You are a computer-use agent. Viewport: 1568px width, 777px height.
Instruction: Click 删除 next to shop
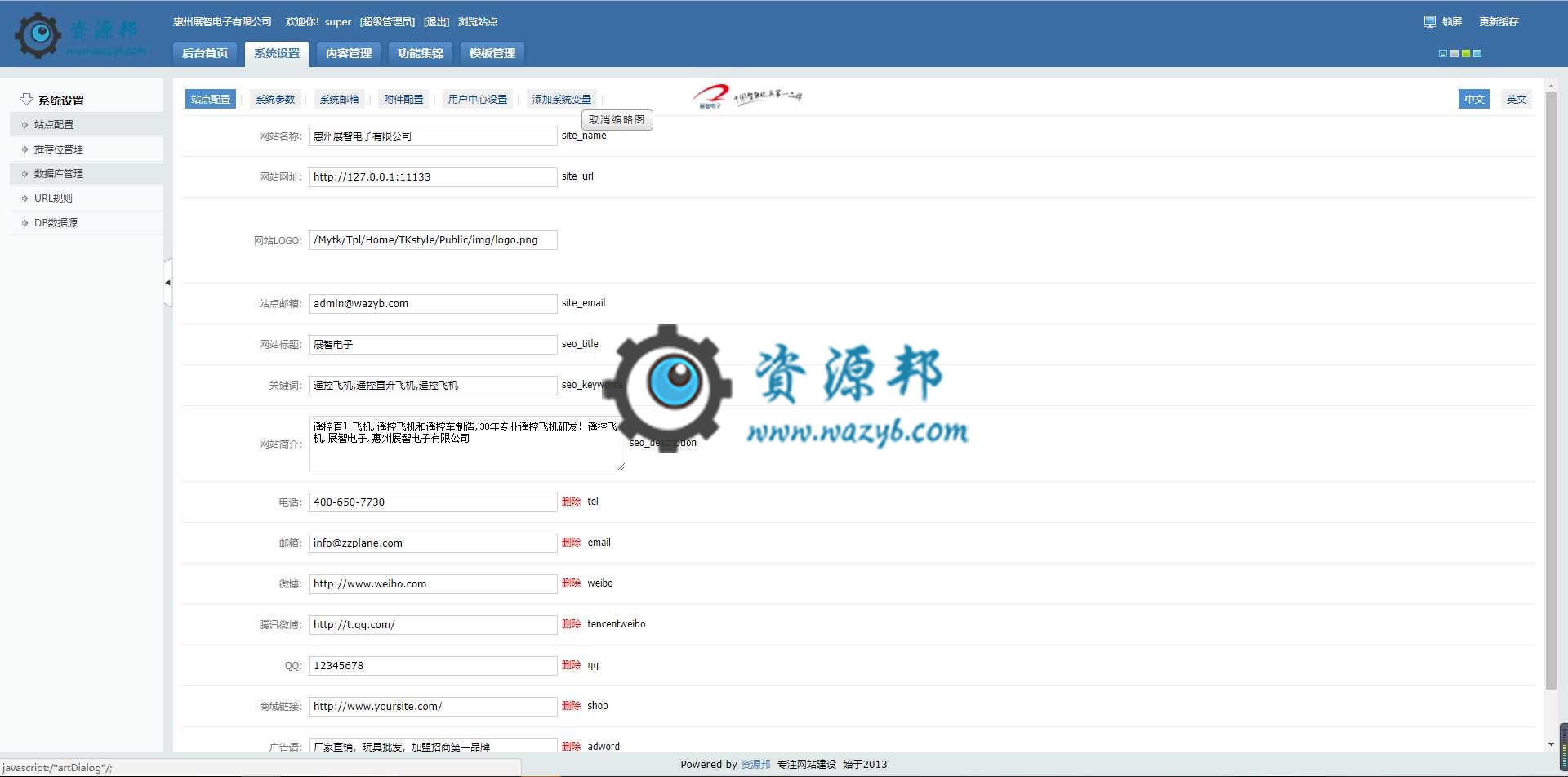point(572,706)
